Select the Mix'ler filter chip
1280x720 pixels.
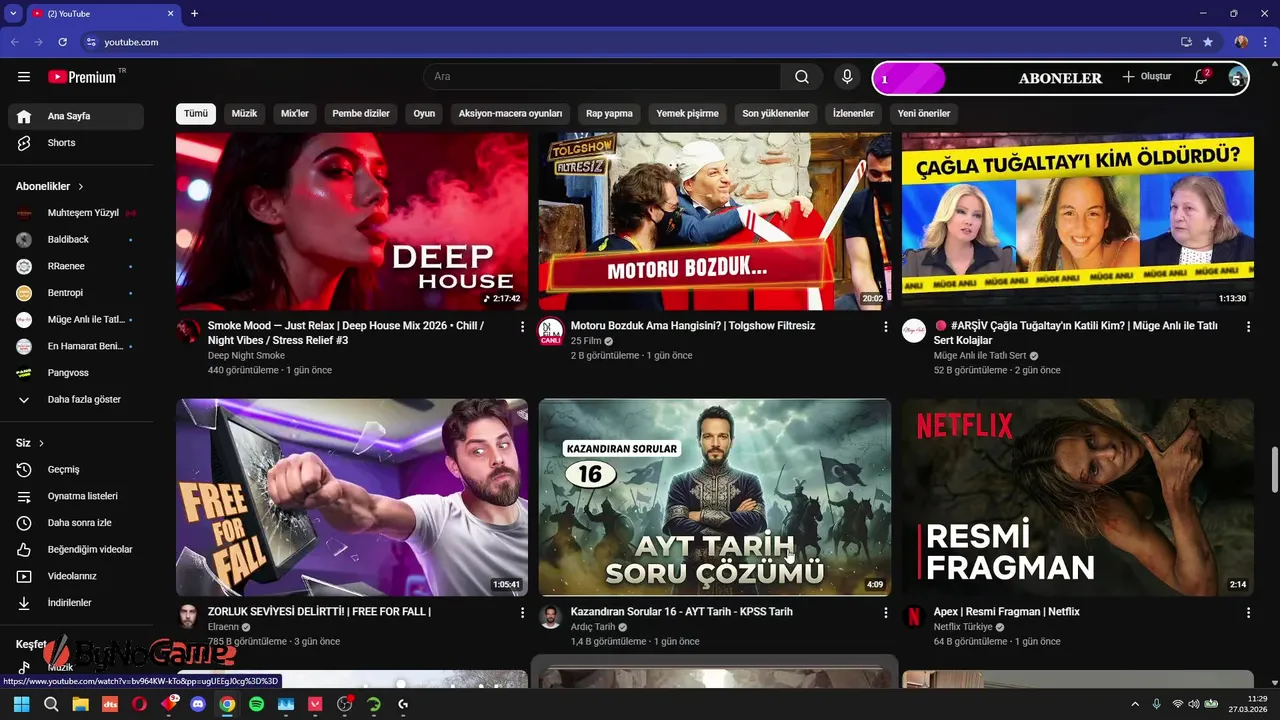[295, 113]
